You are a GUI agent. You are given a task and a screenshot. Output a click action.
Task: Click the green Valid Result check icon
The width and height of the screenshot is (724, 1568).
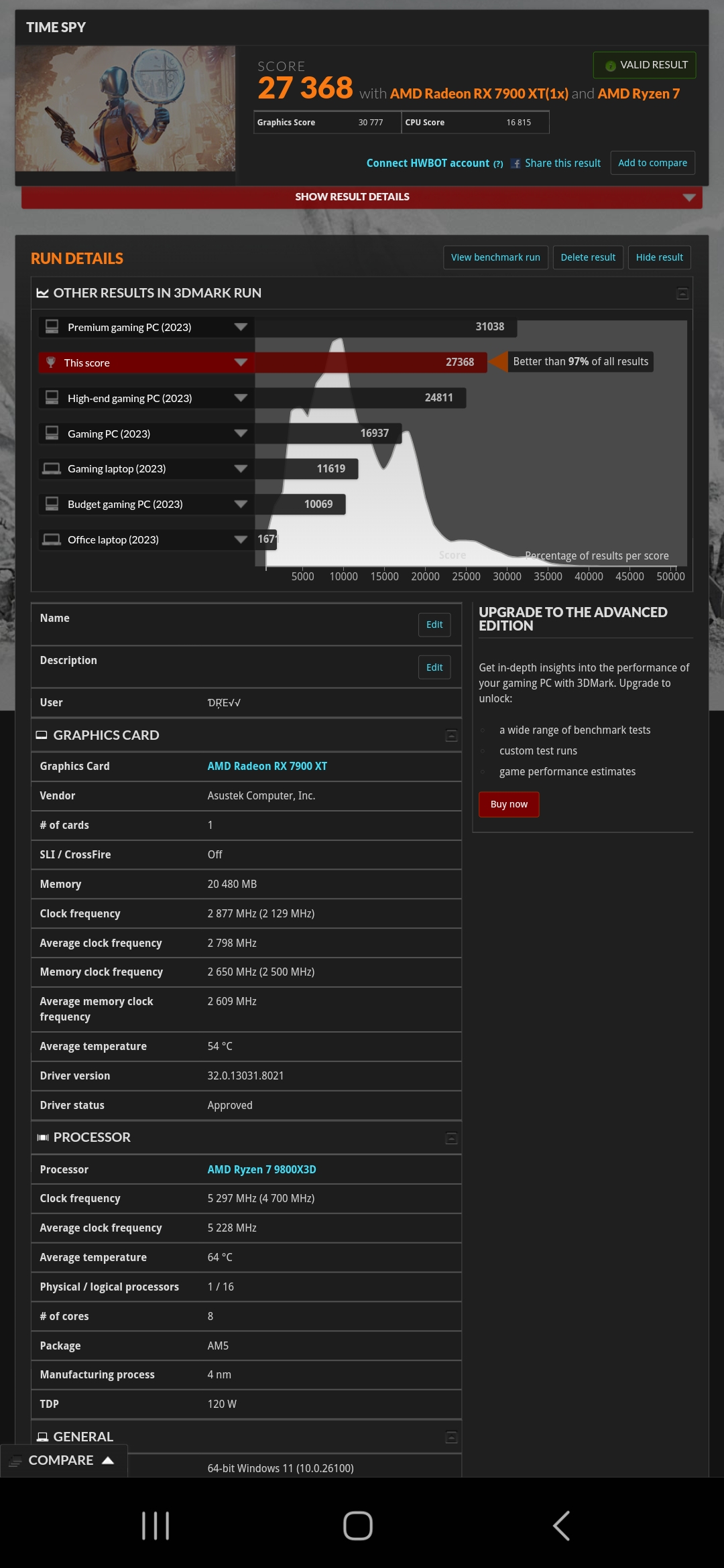click(x=610, y=66)
